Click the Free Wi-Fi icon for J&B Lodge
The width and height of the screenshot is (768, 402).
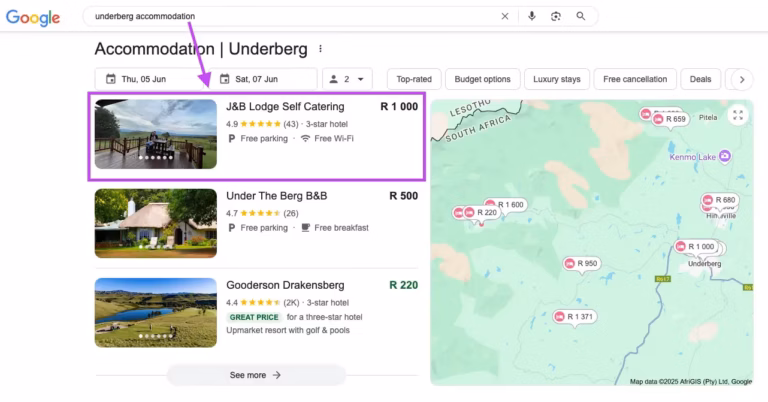pyautogui.click(x=305, y=139)
